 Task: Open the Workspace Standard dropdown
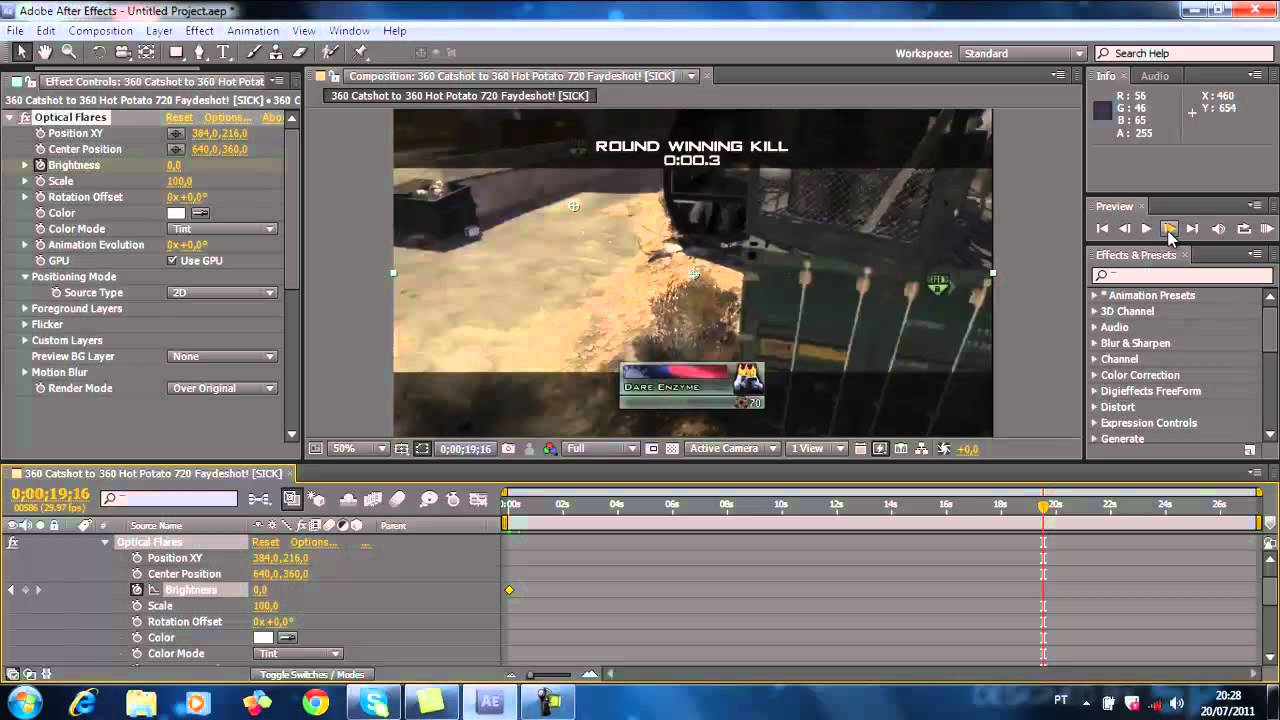(1023, 53)
